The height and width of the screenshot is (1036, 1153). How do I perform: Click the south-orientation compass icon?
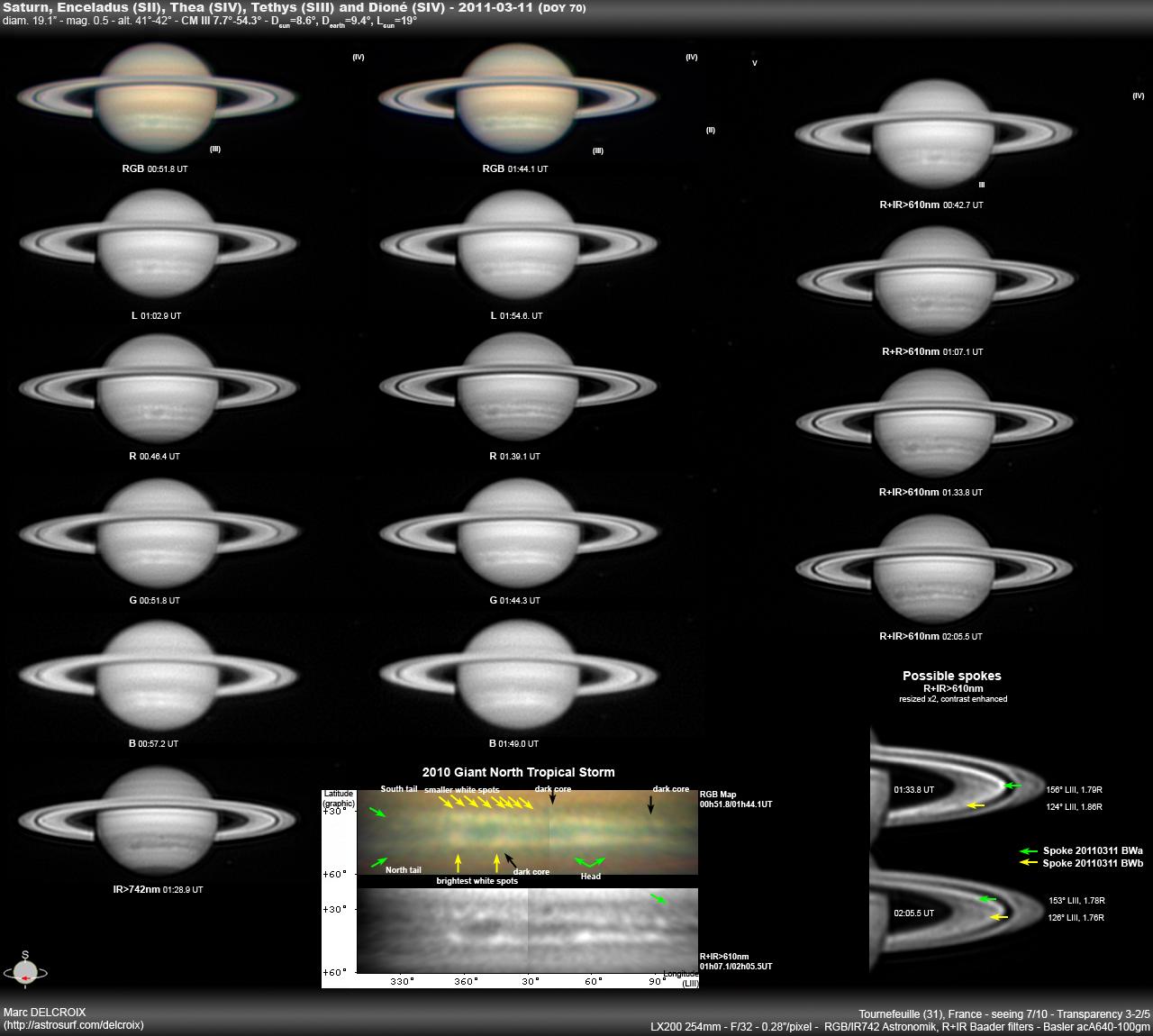(25, 969)
